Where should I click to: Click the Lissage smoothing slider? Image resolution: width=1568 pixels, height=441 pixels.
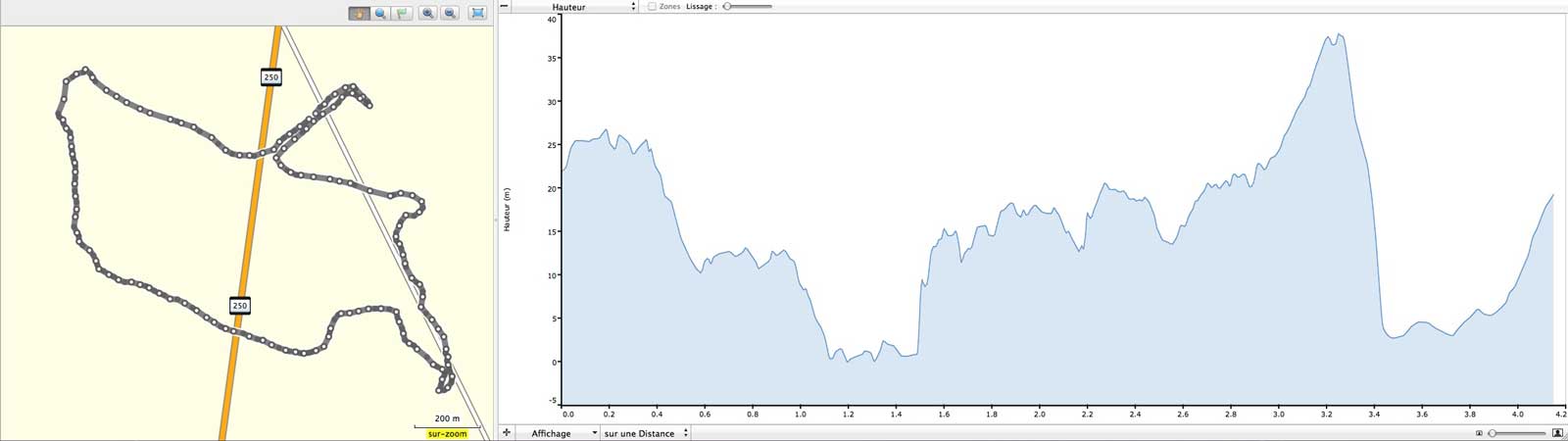point(747,7)
